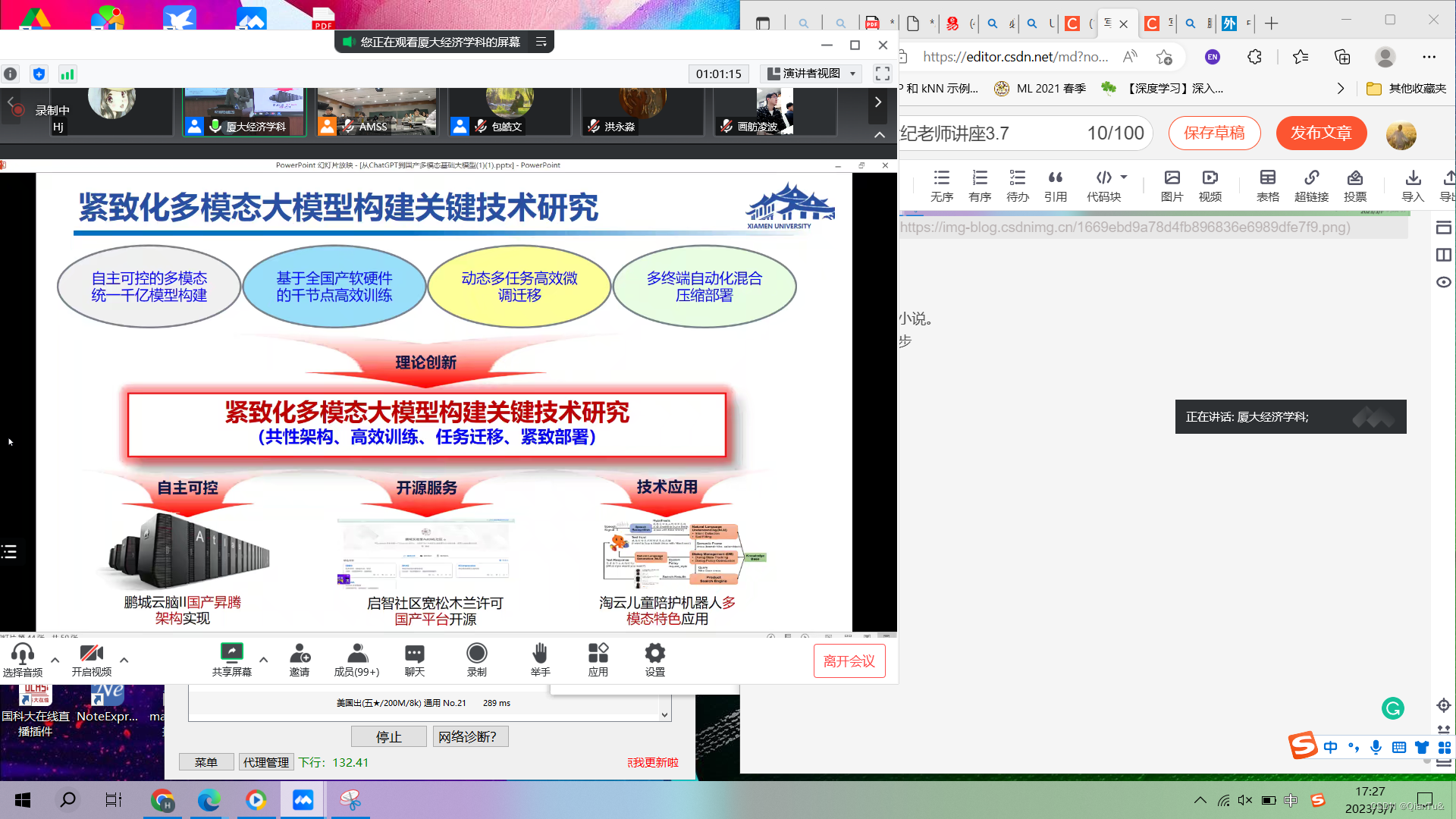Show next participants in video strip

pos(878,102)
